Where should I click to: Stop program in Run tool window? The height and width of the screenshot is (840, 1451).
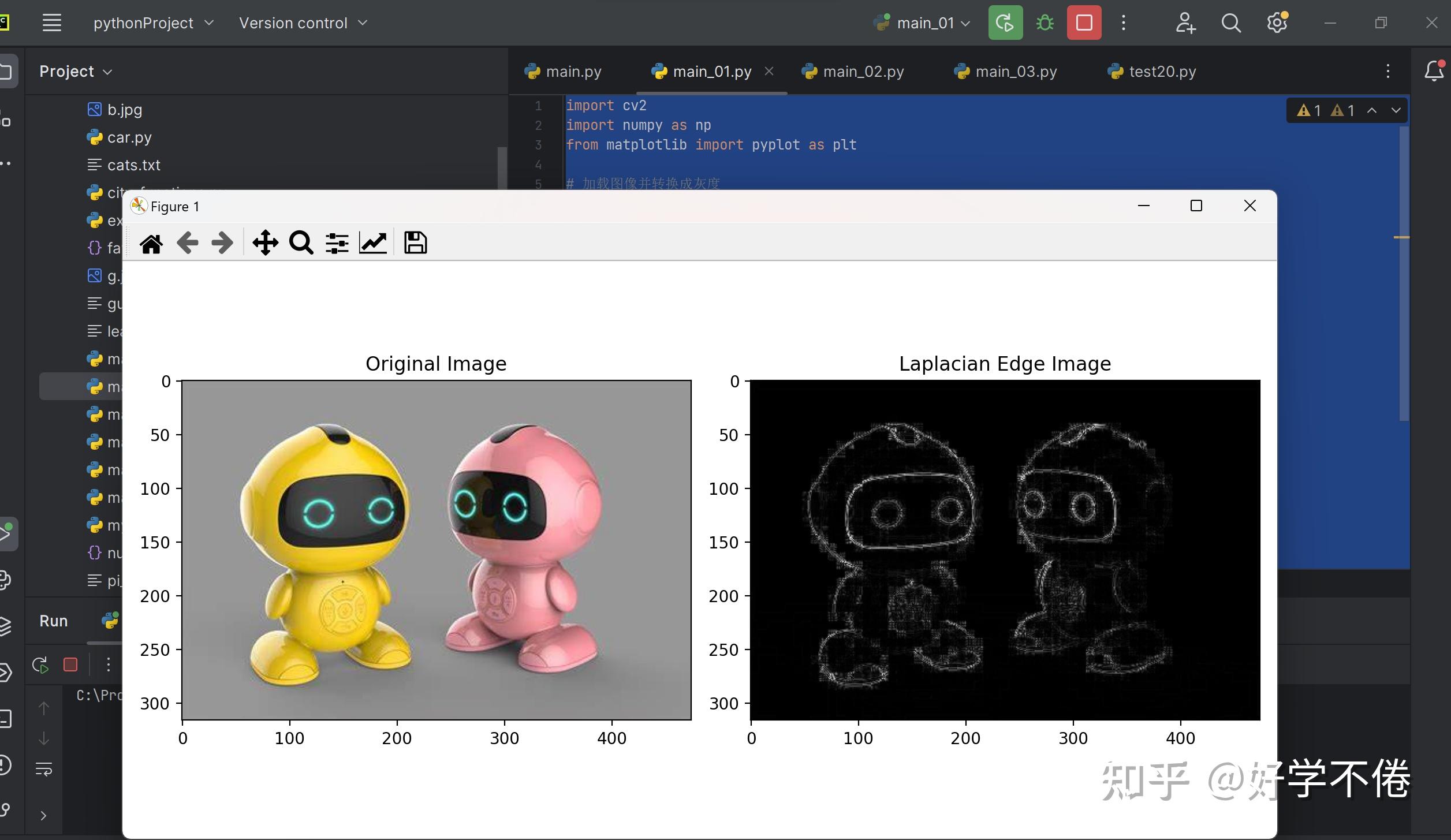point(70,665)
